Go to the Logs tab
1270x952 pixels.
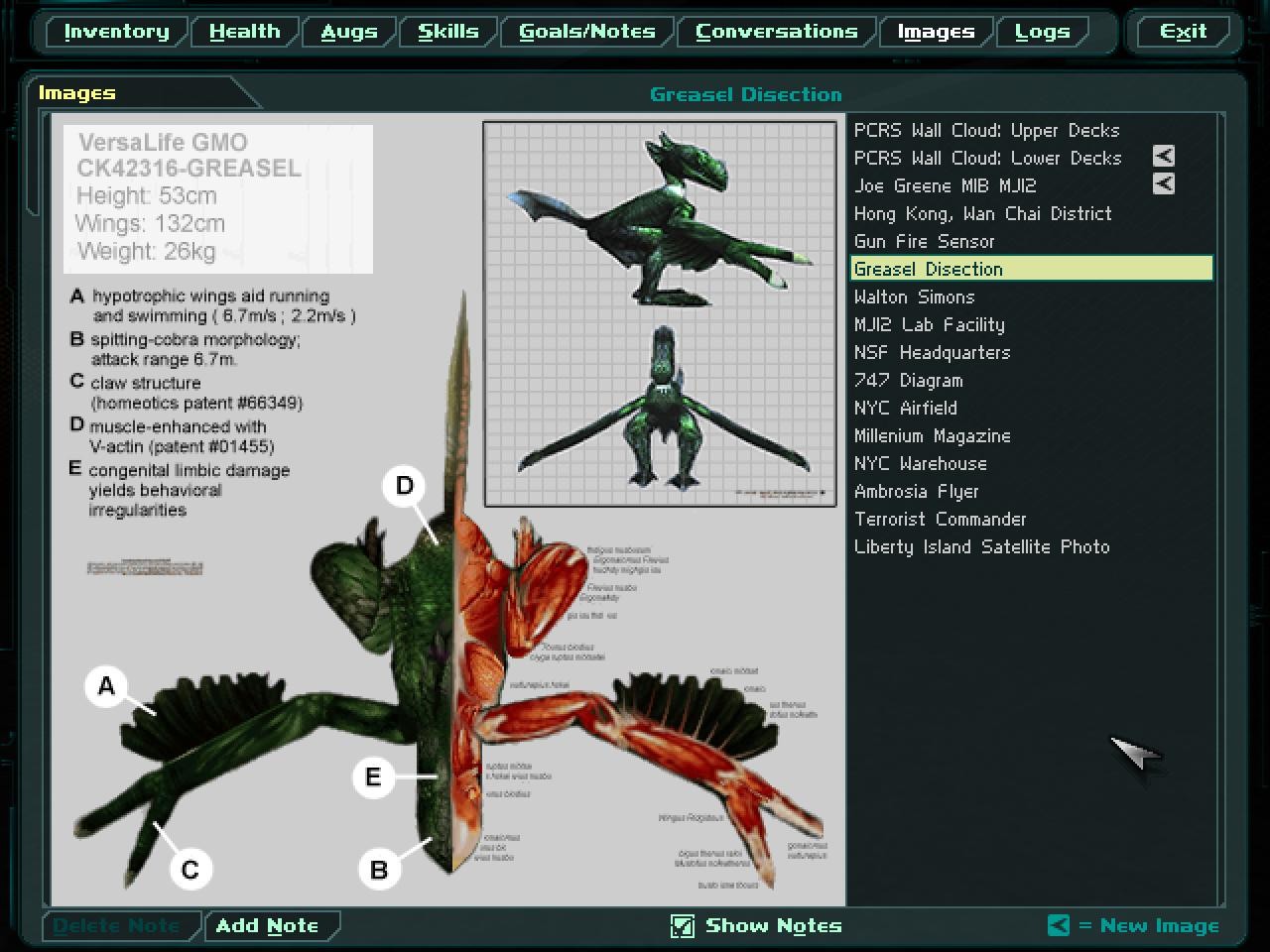(x=1042, y=32)
